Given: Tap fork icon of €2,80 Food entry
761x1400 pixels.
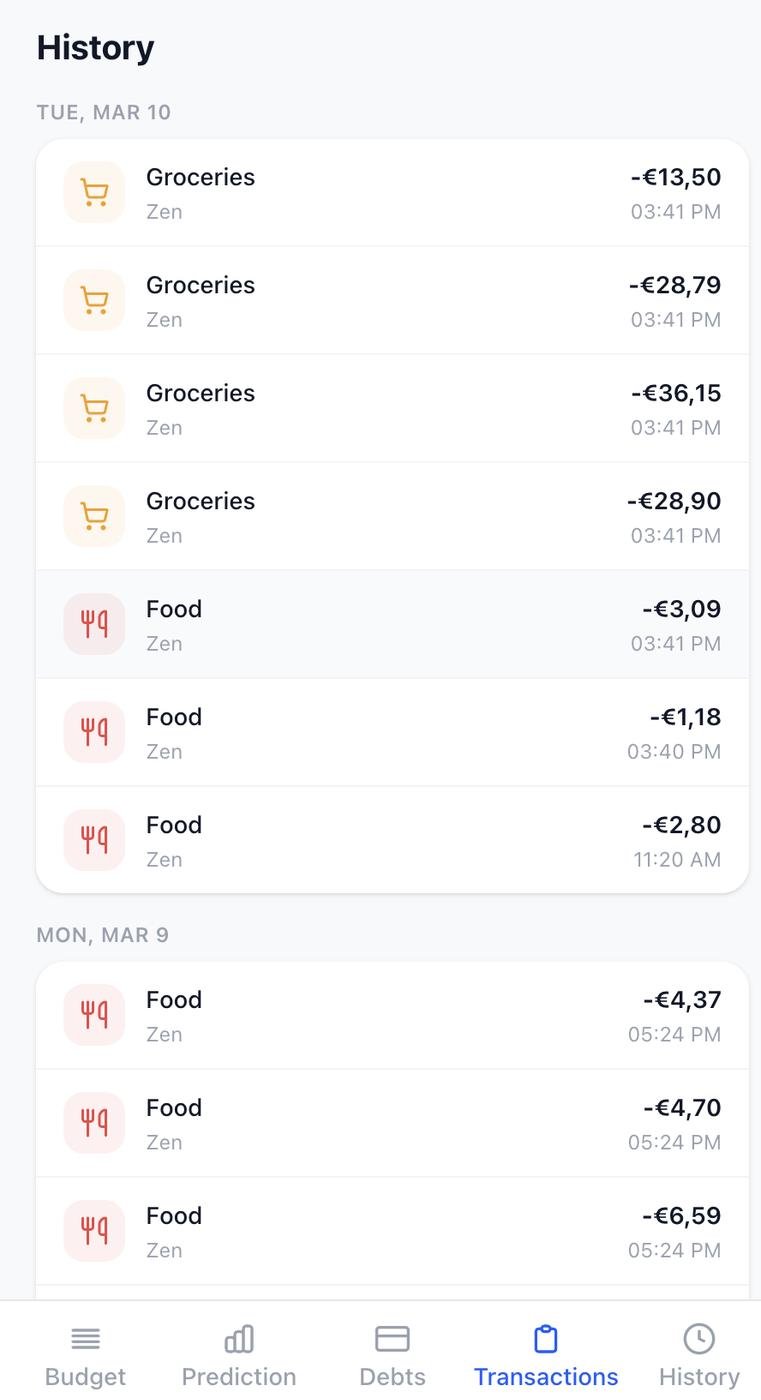Looking at the screenshot, I should (94, 840).
